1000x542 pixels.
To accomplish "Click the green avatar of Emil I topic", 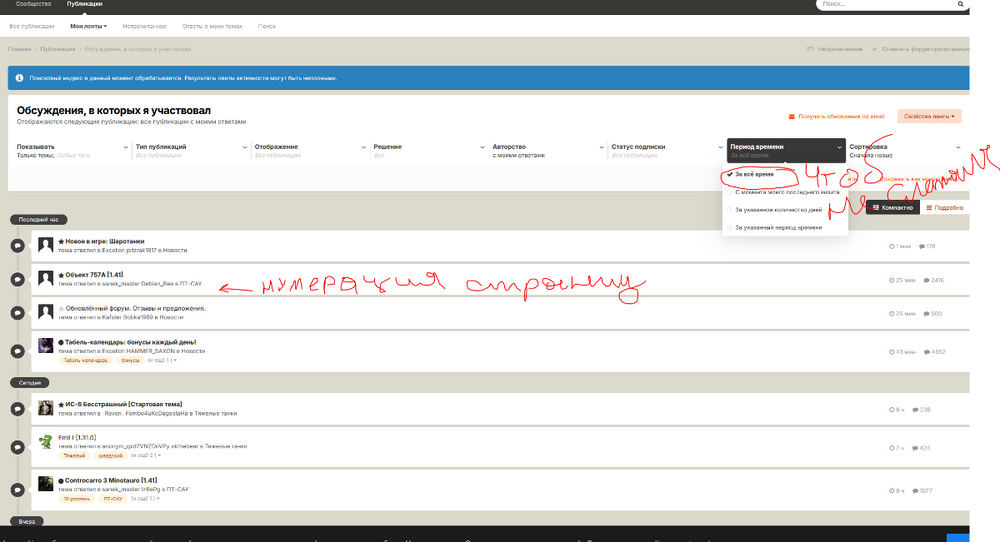I will pyautogui.click(x=45, y=441).
